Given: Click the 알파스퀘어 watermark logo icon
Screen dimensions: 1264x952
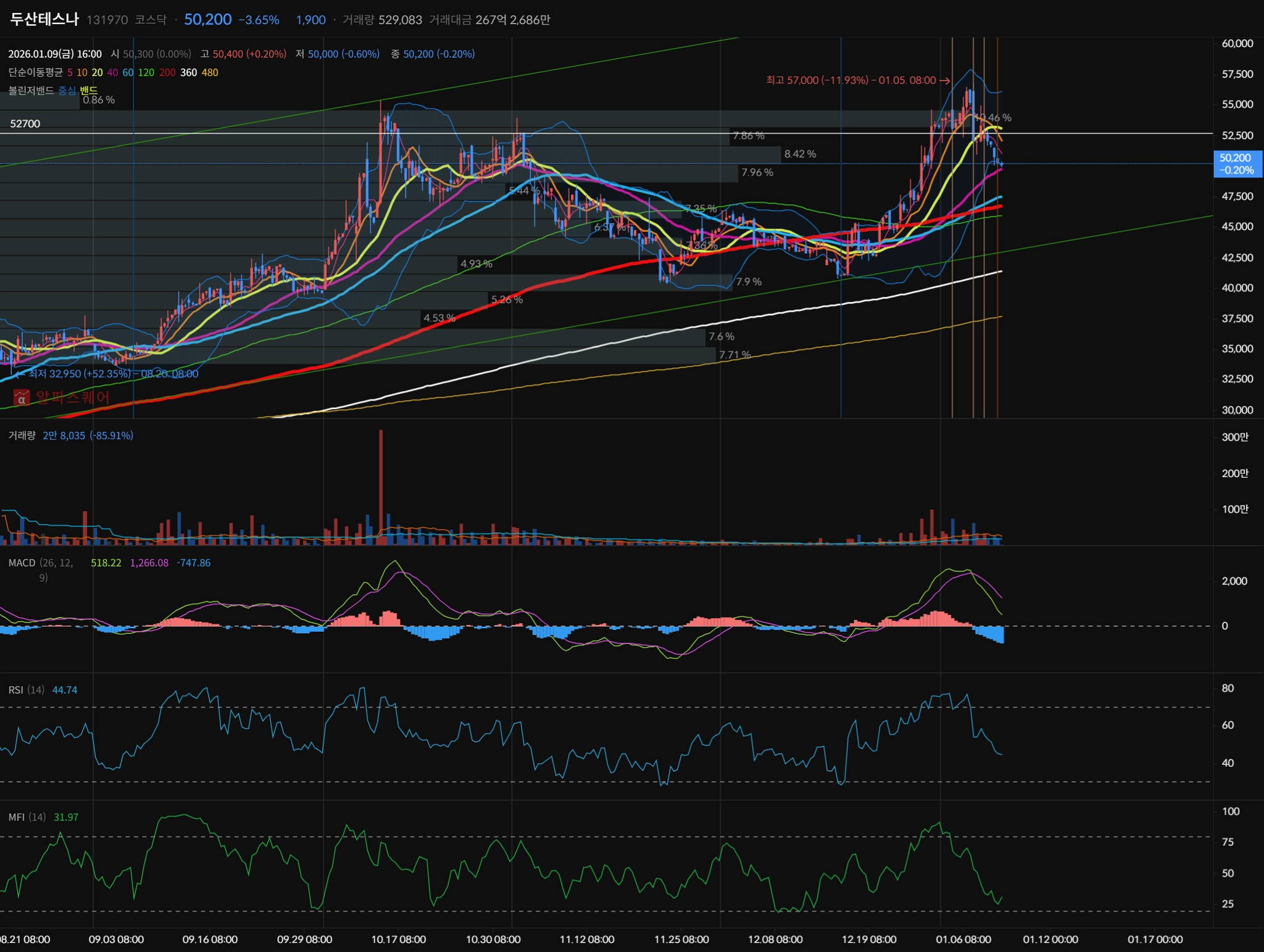Looking at the screenshot, I should point(22,398).
